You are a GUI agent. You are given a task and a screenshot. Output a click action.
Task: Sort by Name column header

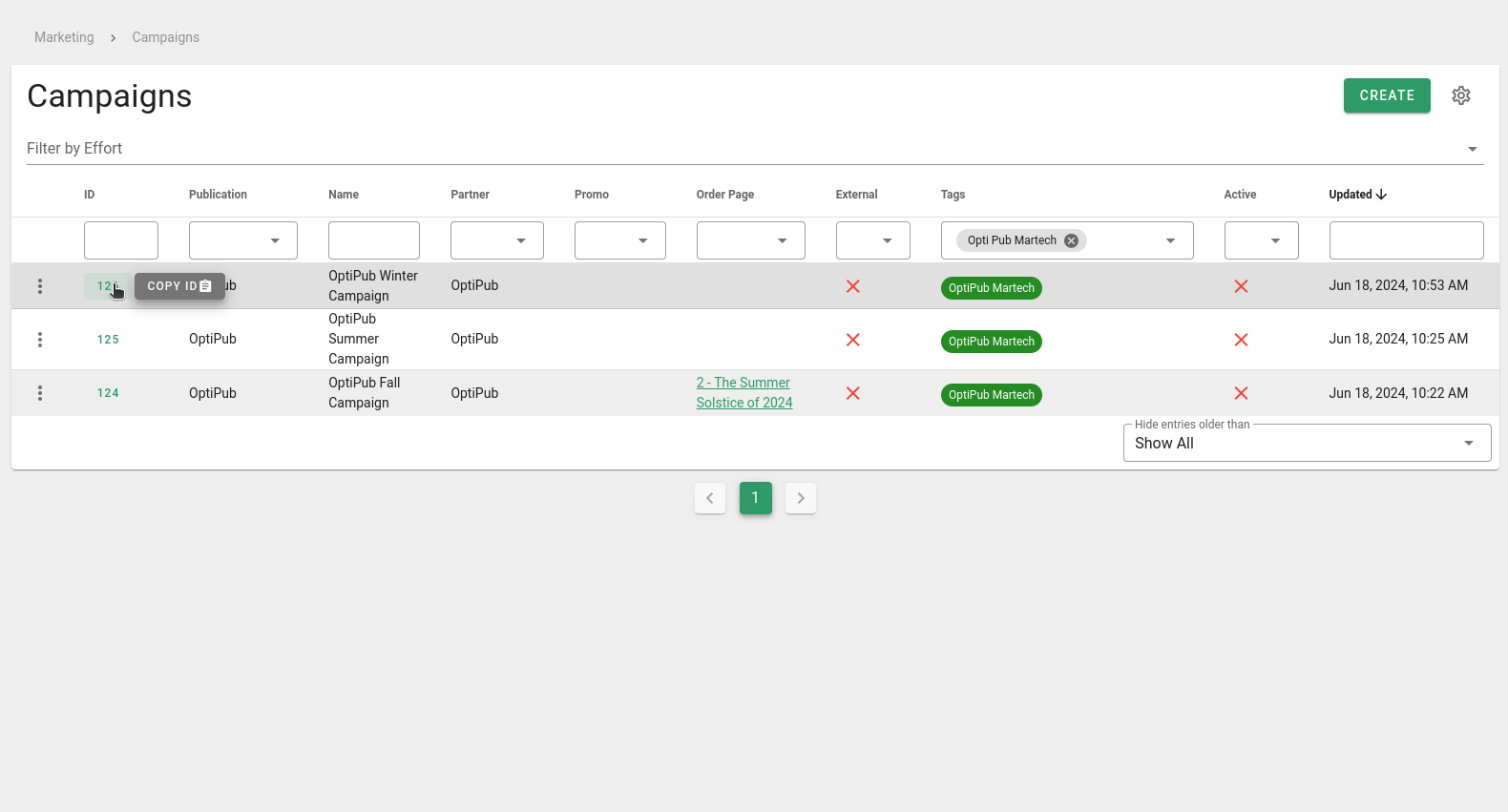click(x=344, y=195)
